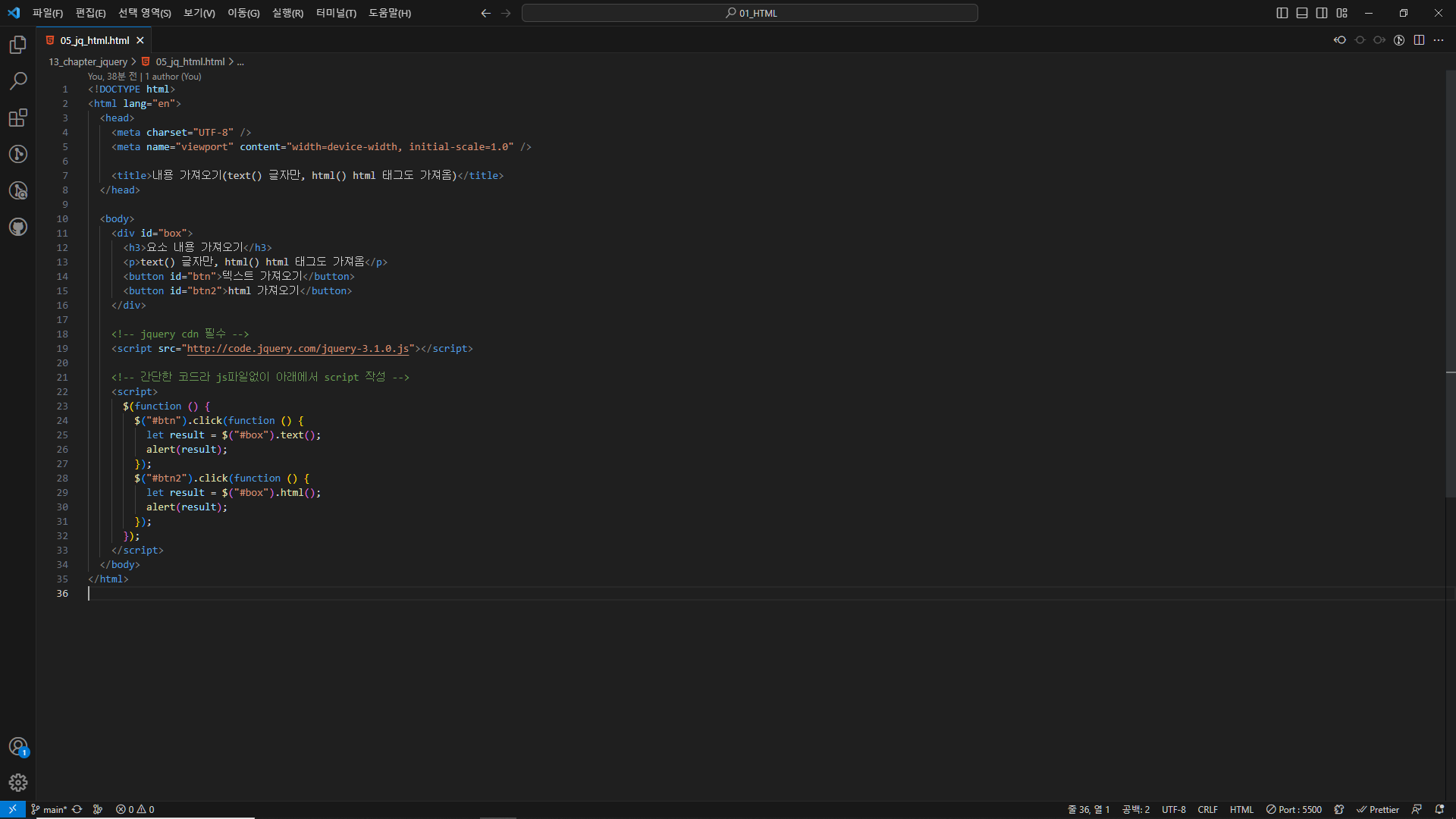The height and width of the screenshot is (819, 1456).
Task: Stop Live Server at Port 5500
Action: pyautogui.click(x=1294, y=809)
